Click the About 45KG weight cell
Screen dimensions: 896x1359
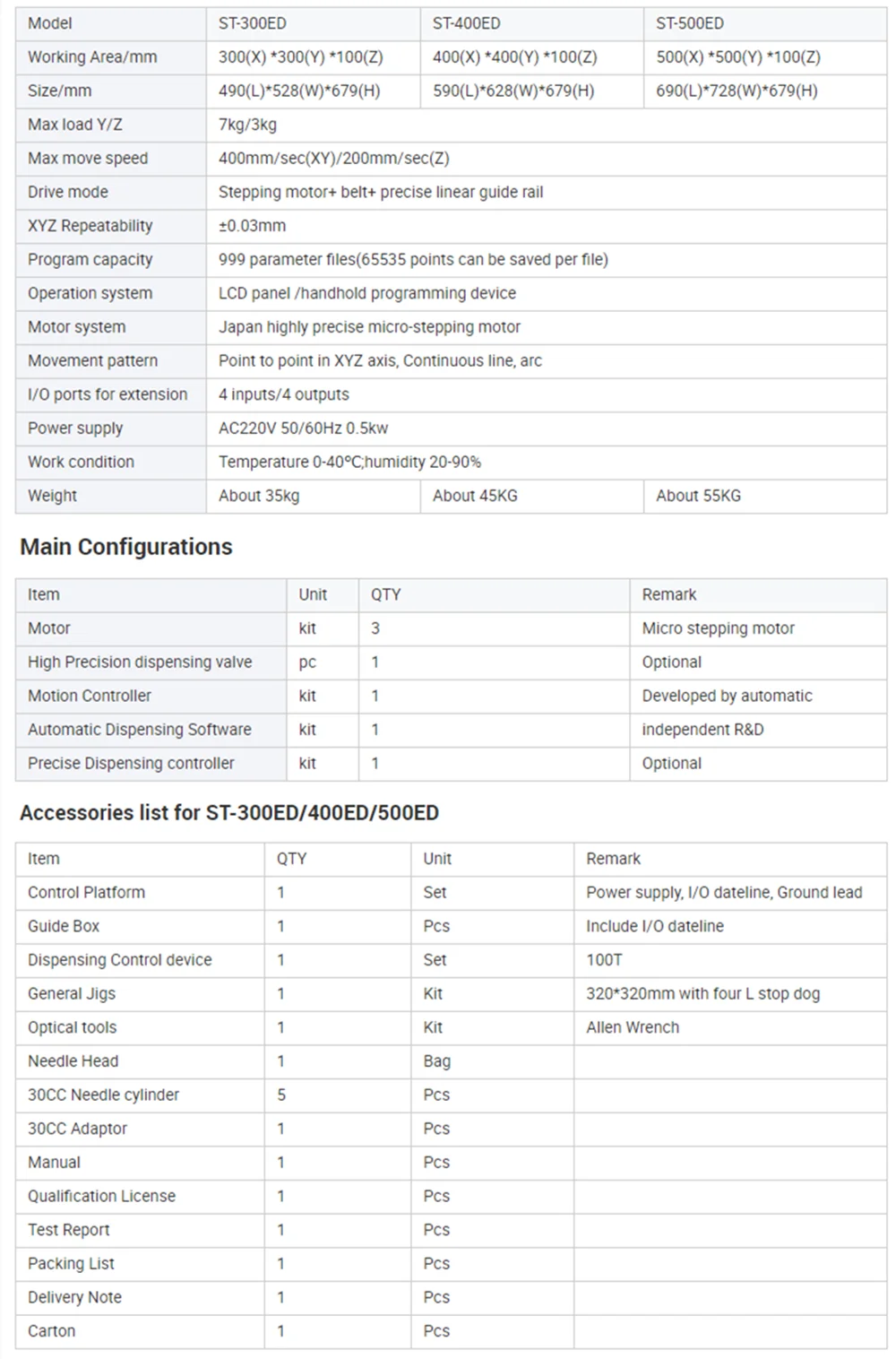(532, 496)
